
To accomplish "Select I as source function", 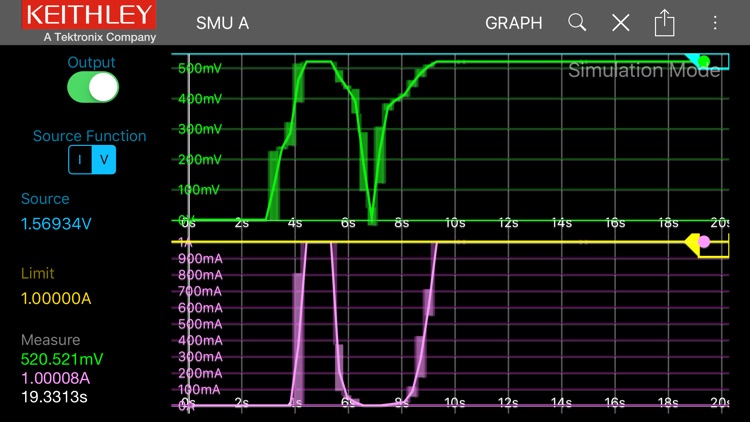I will click(x=80, y=160).
